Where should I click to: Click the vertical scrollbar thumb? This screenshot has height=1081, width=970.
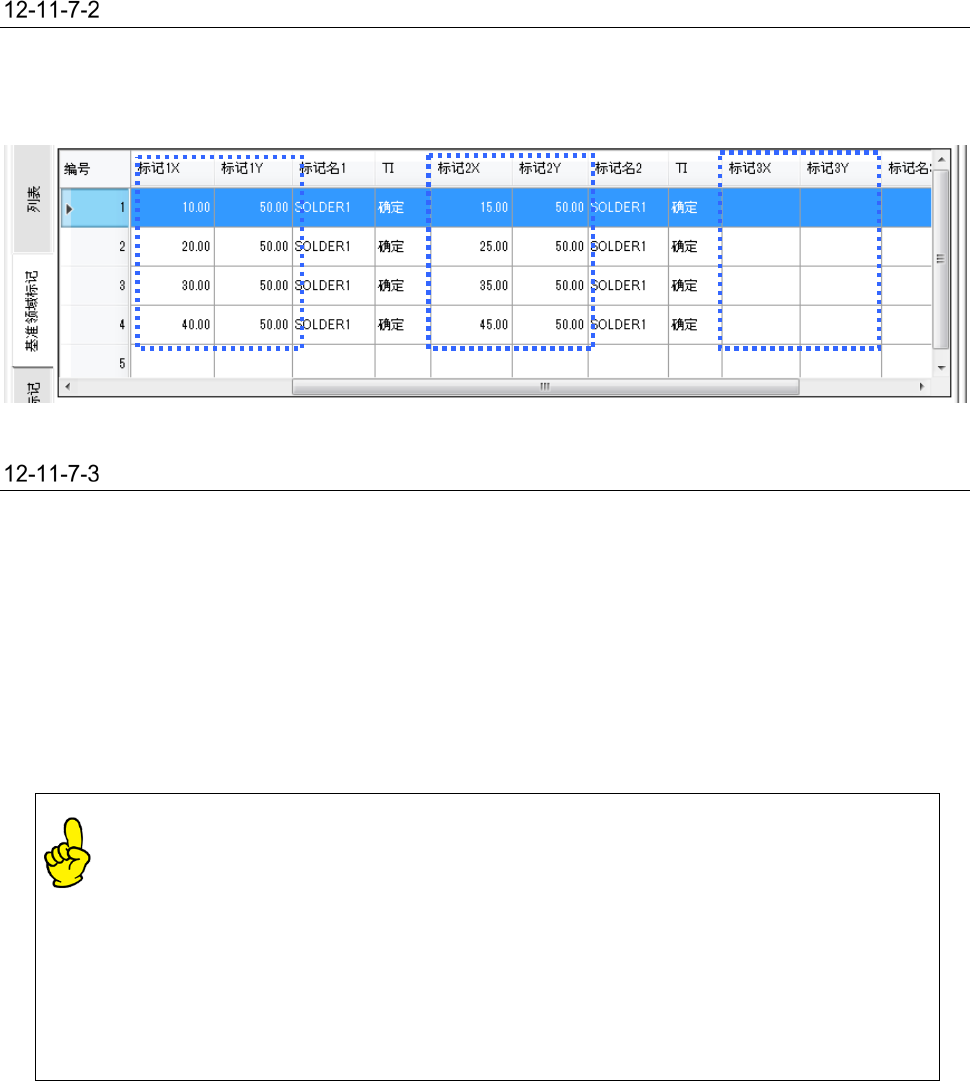click(941, 259)
